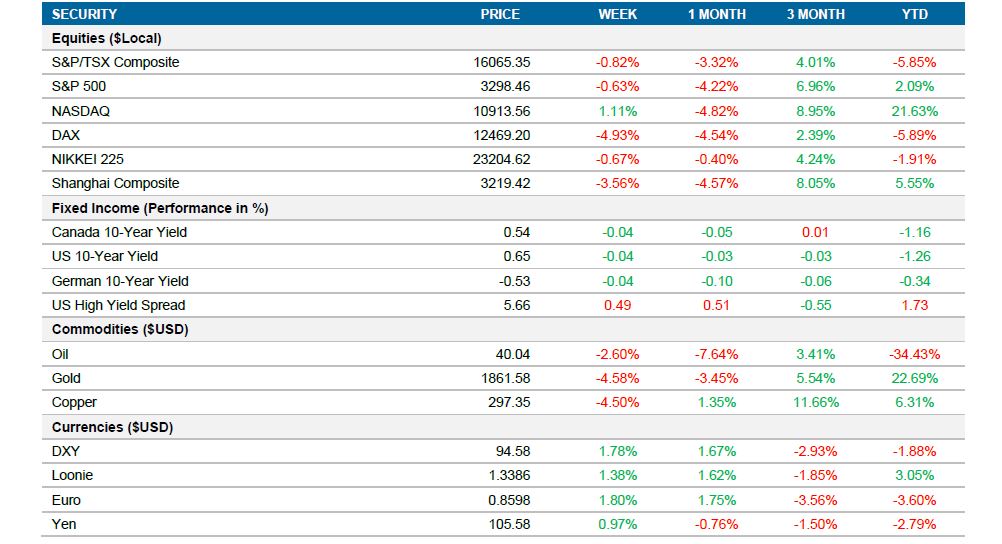Select the Loonie row label

pos(72,476)
